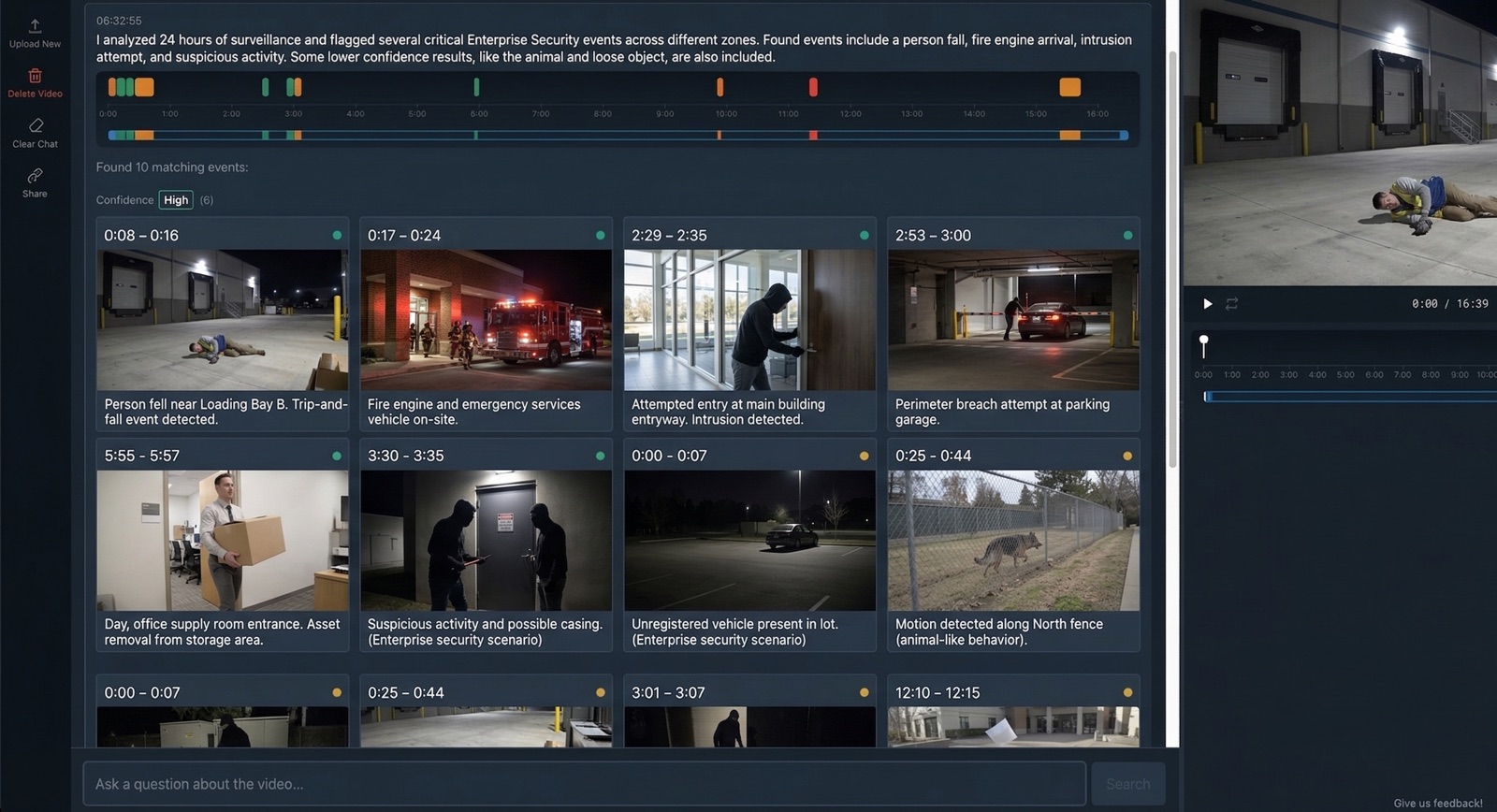Click the Clear Chat eraser icon
This screenshot has width=1497, height=812.
[x=36, y=125]
